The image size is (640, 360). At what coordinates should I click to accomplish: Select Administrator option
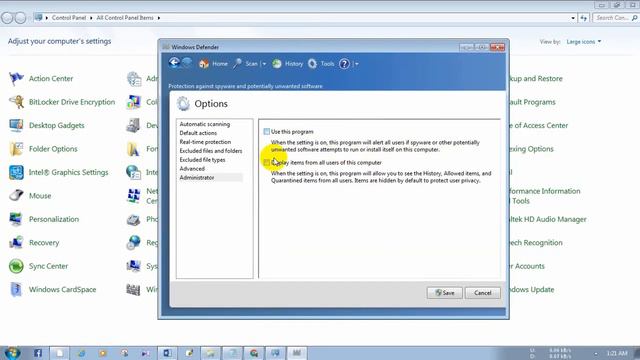(x=197, y=178)
